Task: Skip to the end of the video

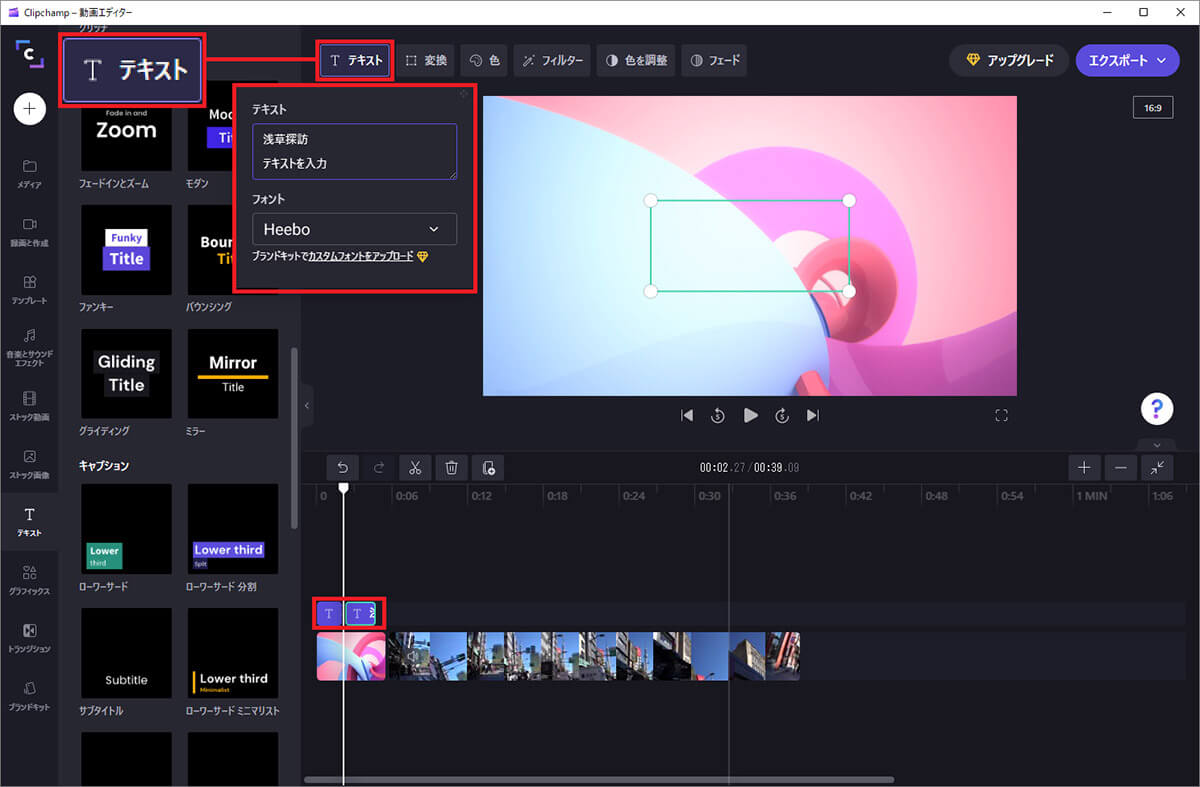Action: click(813, 415)
